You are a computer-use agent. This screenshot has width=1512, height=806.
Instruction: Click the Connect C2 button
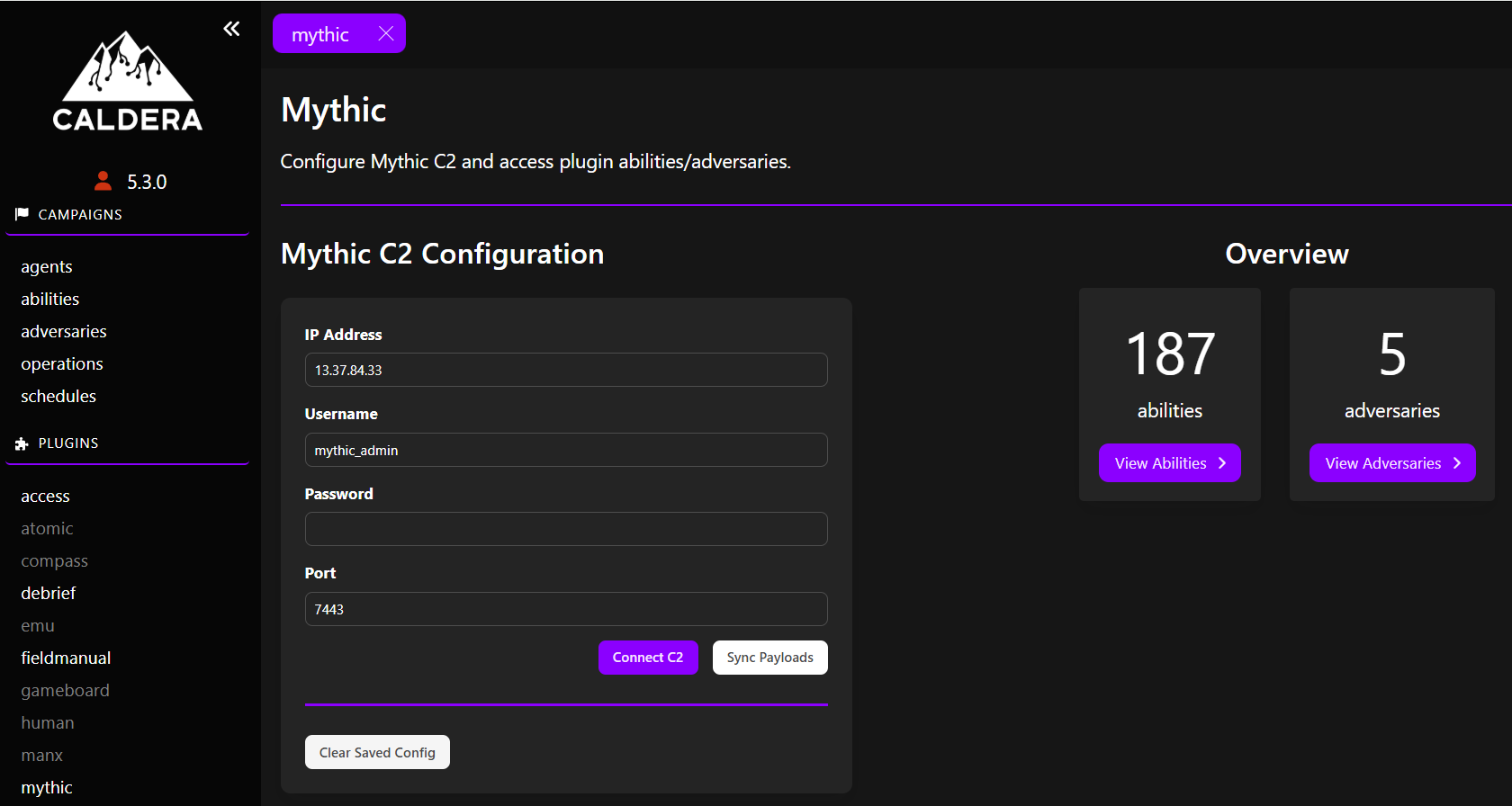pyautogui.click(x=648, y=658)
